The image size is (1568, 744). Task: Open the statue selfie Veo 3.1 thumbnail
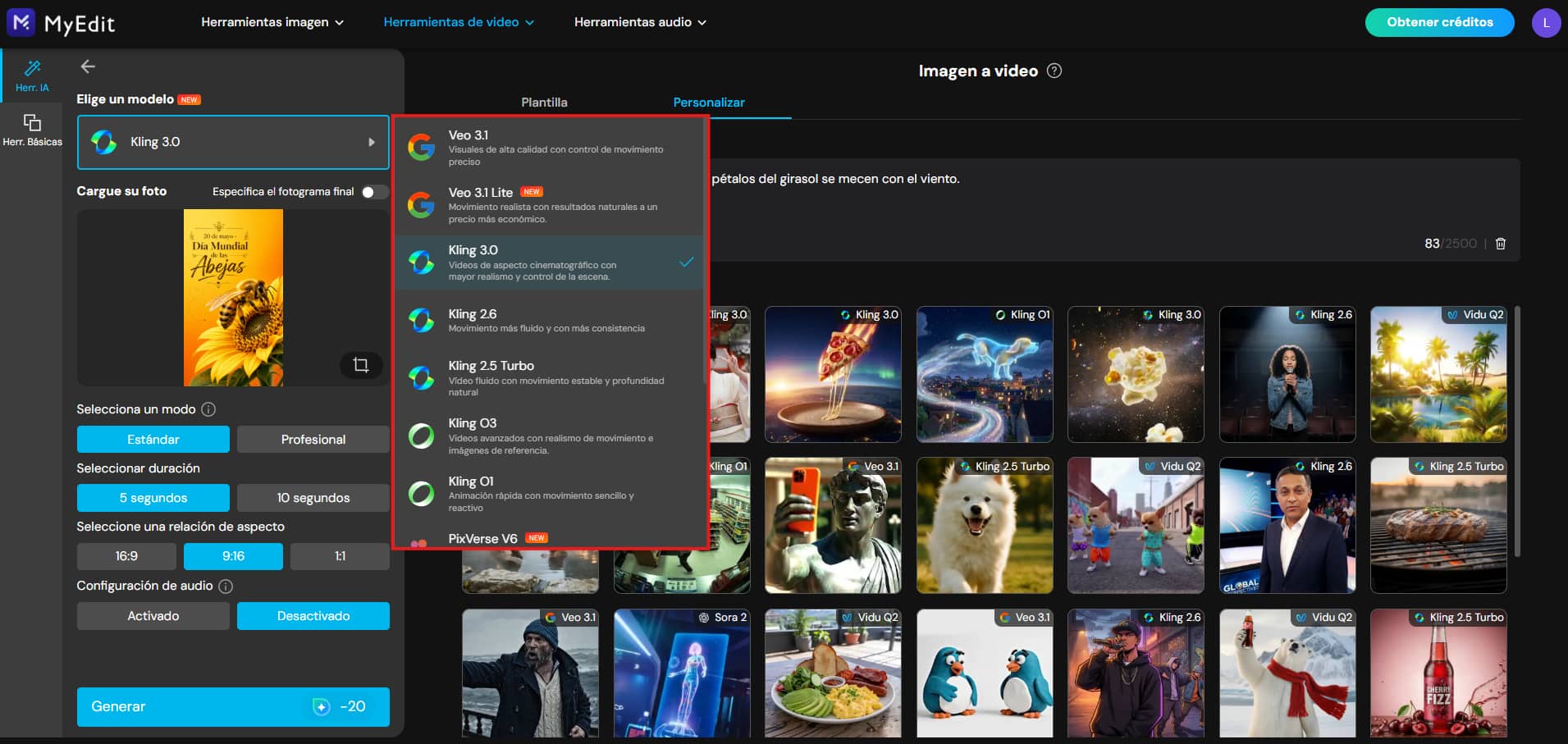833,525
